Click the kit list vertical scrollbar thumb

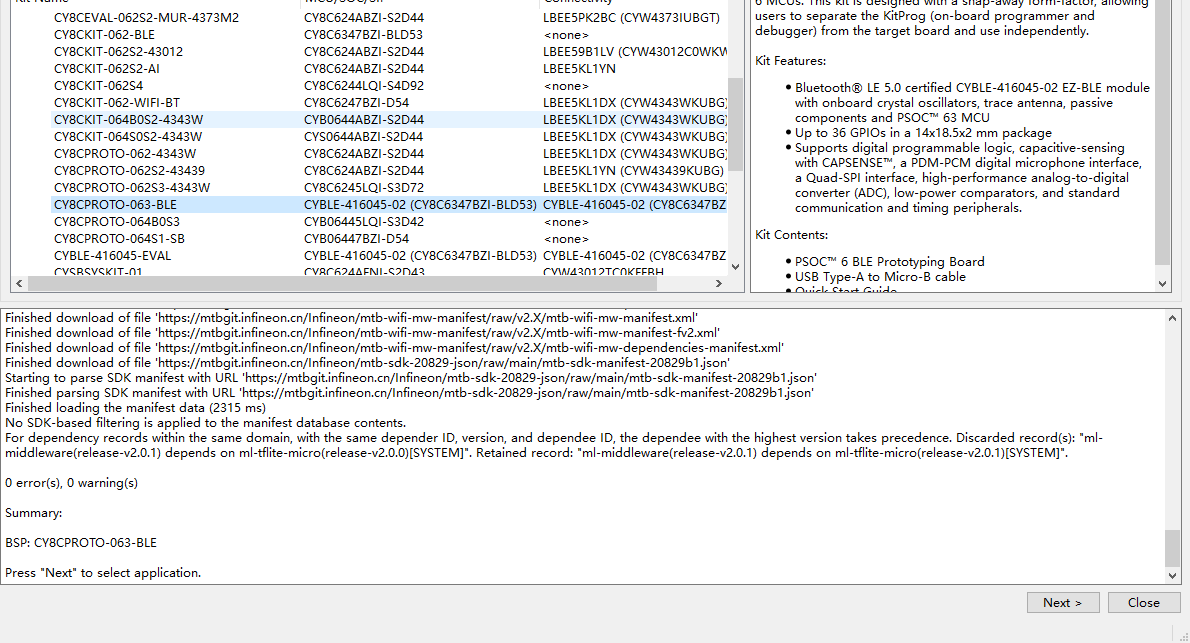click(735, 125)
